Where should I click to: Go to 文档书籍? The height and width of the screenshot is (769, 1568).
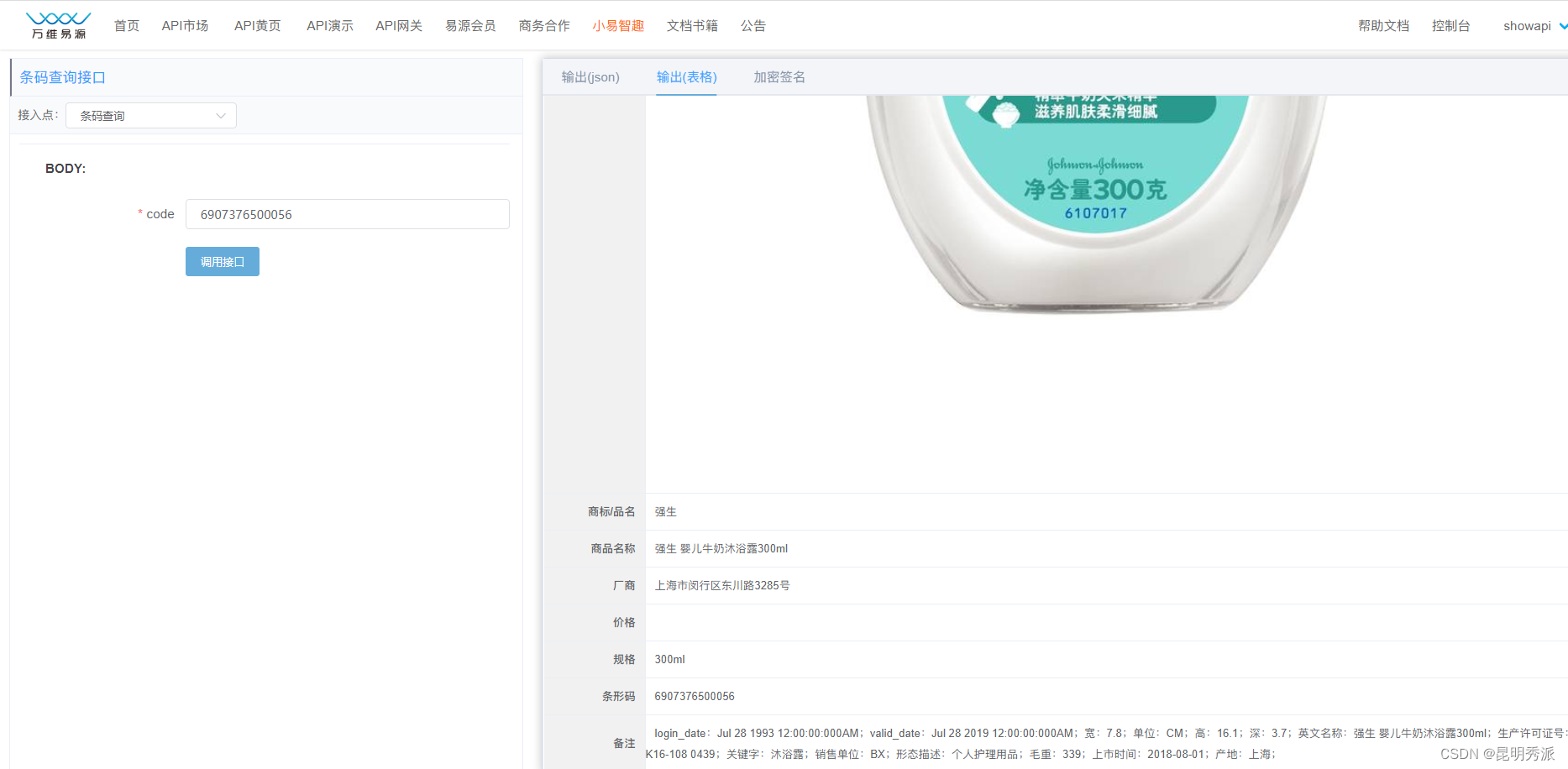click(692, 26)
